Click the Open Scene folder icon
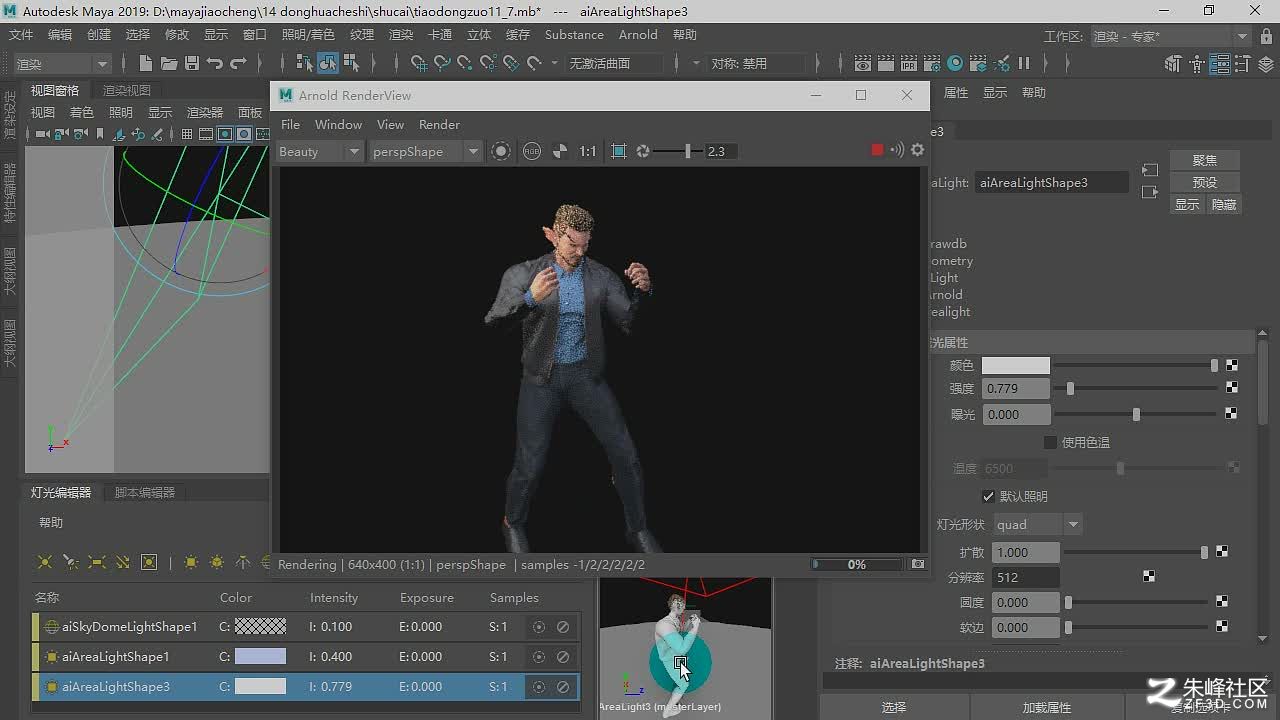Image resolution: width=1280 pixels, height=720 pixels. pos(169,63)
